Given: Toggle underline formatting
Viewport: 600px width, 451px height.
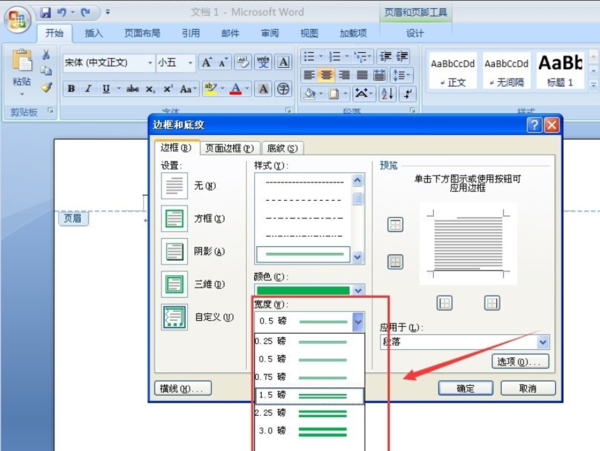Looking at the screenshot, I should point(106,89).
